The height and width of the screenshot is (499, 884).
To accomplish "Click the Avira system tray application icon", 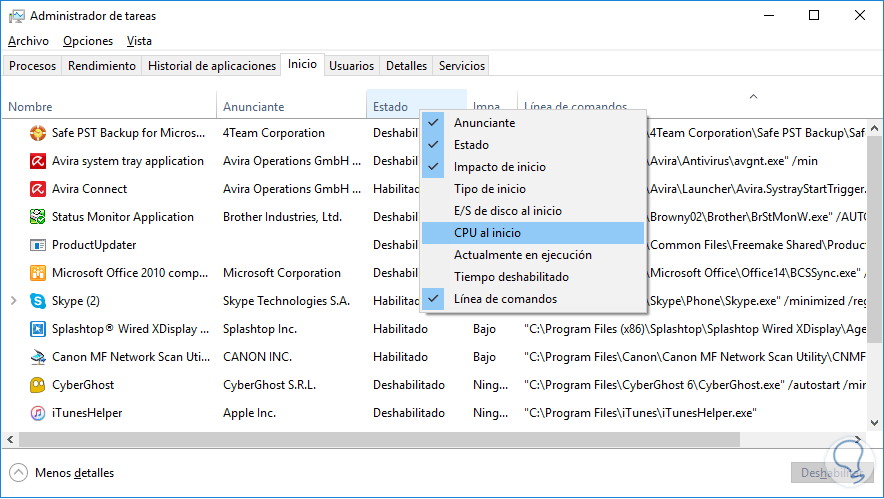I will tap(37, 161).
